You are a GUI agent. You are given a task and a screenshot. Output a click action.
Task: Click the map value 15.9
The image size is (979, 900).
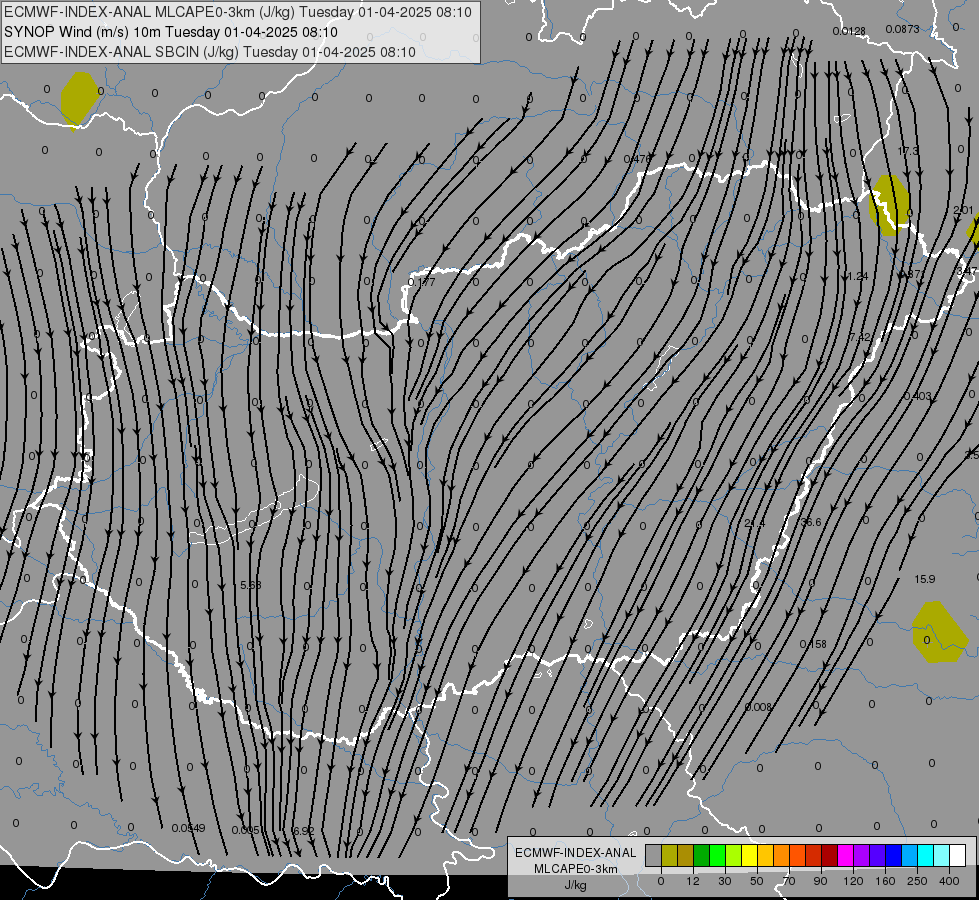[925, 579]
